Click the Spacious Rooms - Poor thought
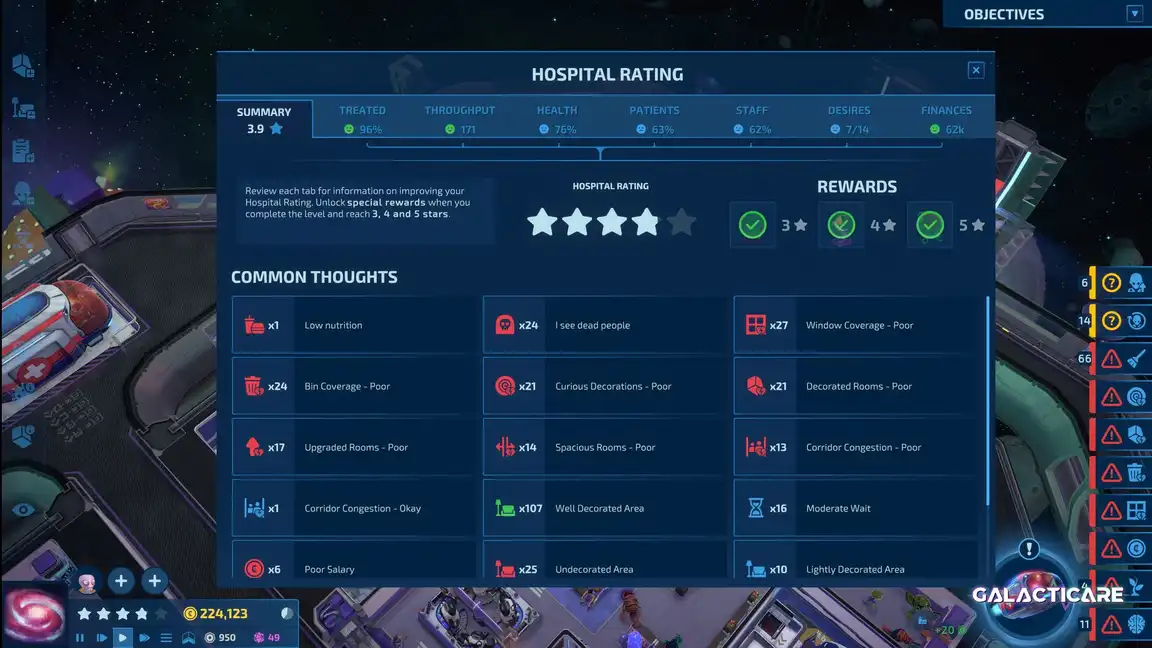Viewport: 1152px width, 648px height. click(605, 447)
